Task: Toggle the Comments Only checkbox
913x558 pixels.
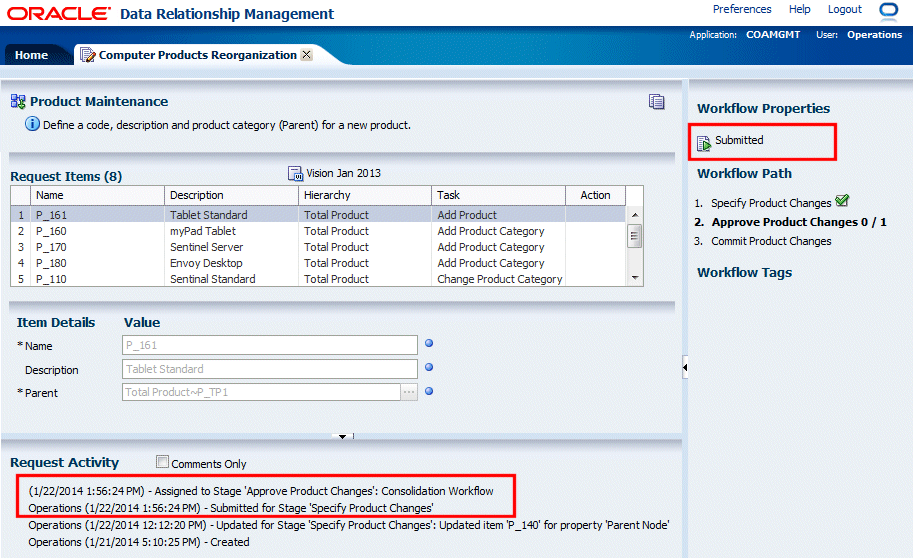Action: point(162,462)
